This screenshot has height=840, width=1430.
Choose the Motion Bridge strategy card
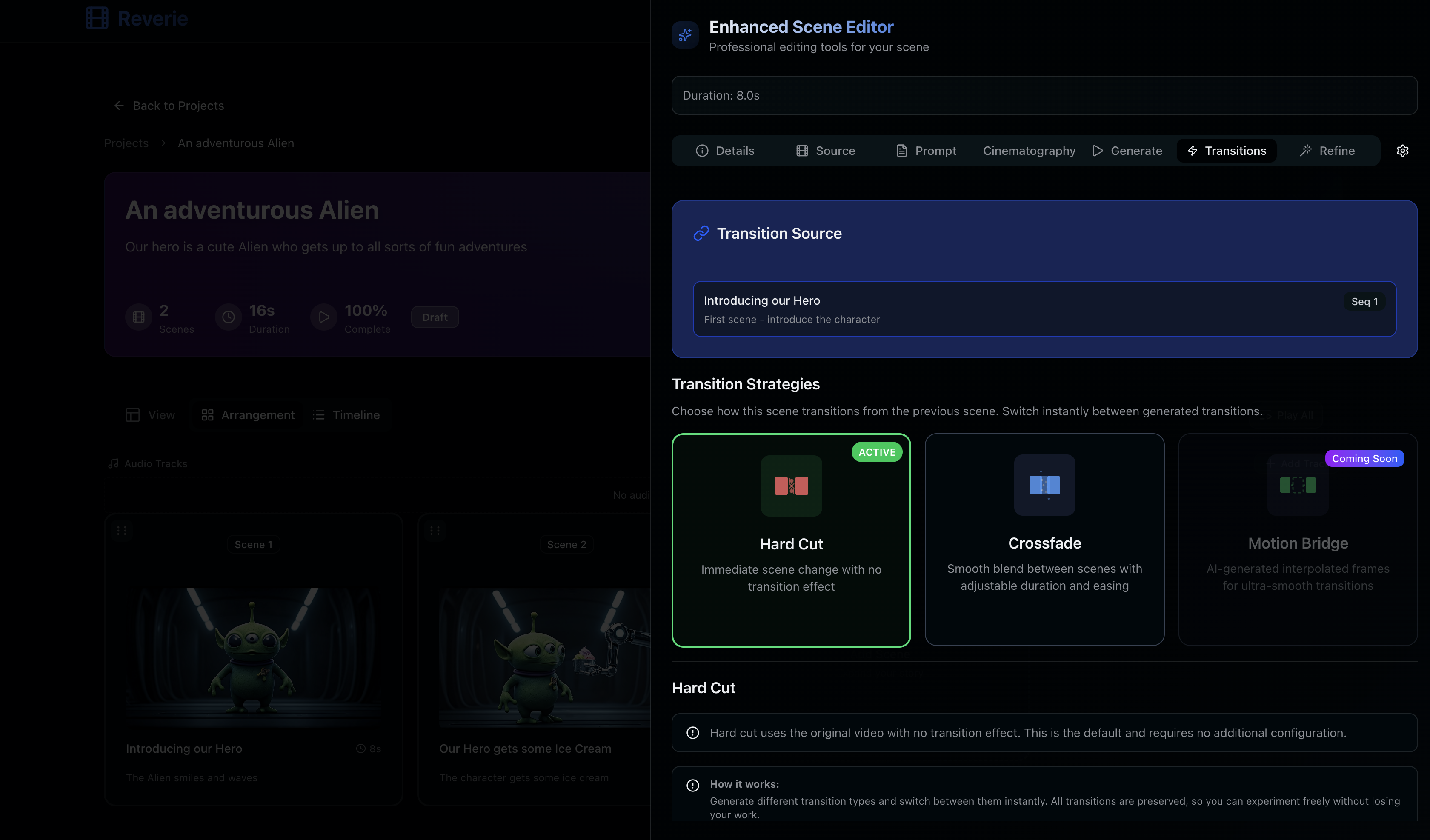tap(1298, 540)
